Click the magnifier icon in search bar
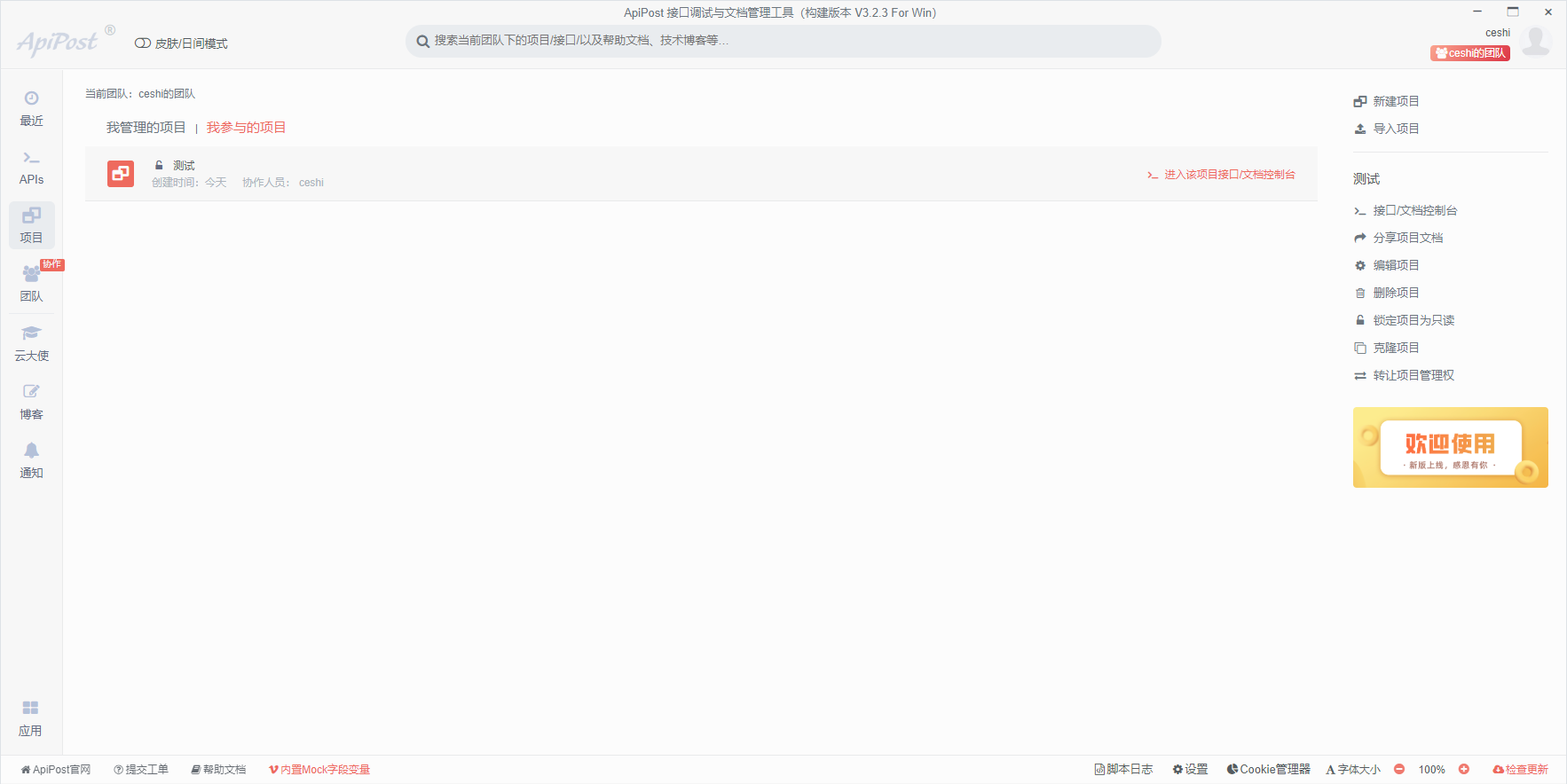Viewport: 1567px width, 784px height. point(423,42)
